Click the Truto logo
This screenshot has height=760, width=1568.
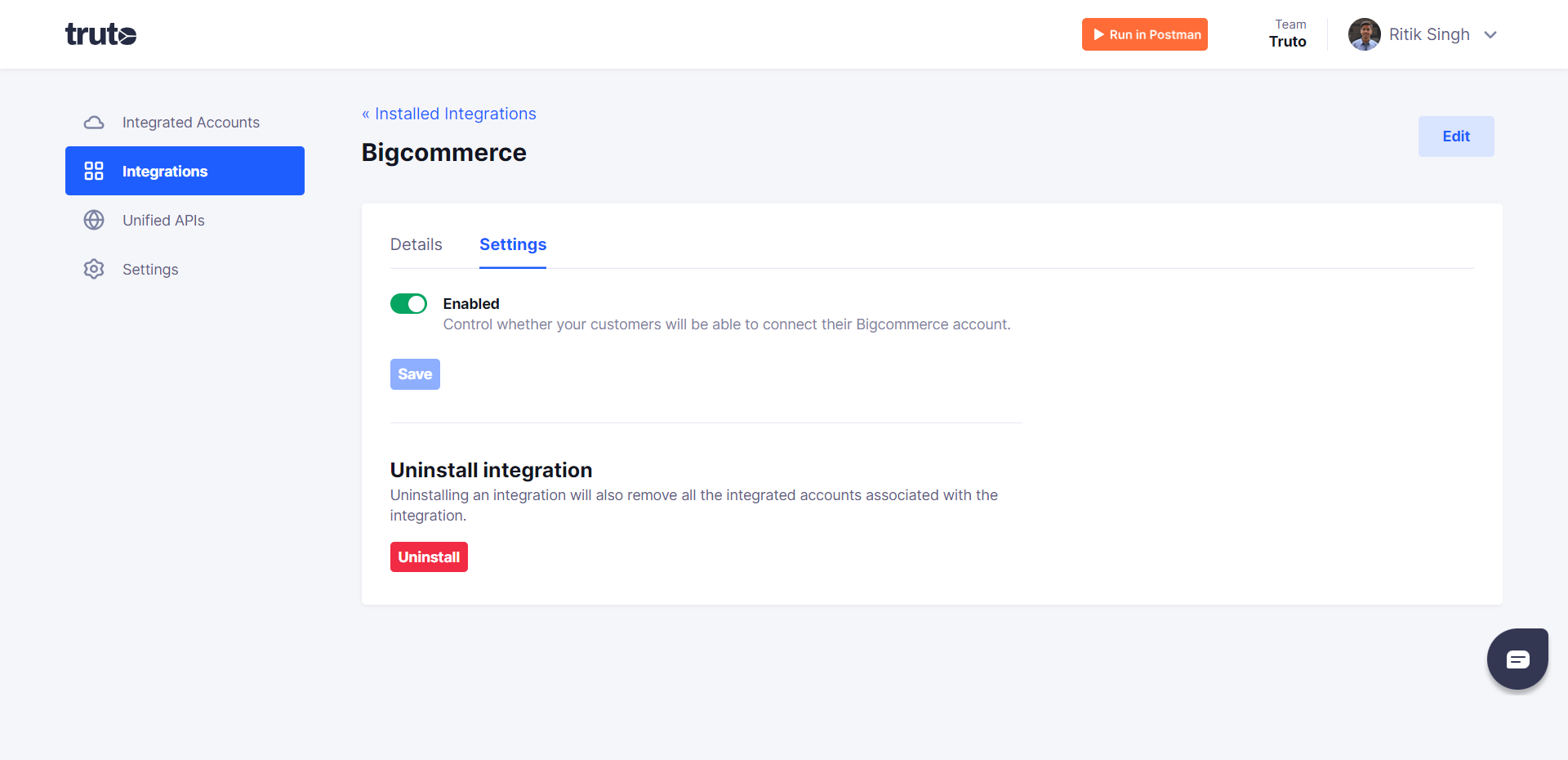point(100,34)
